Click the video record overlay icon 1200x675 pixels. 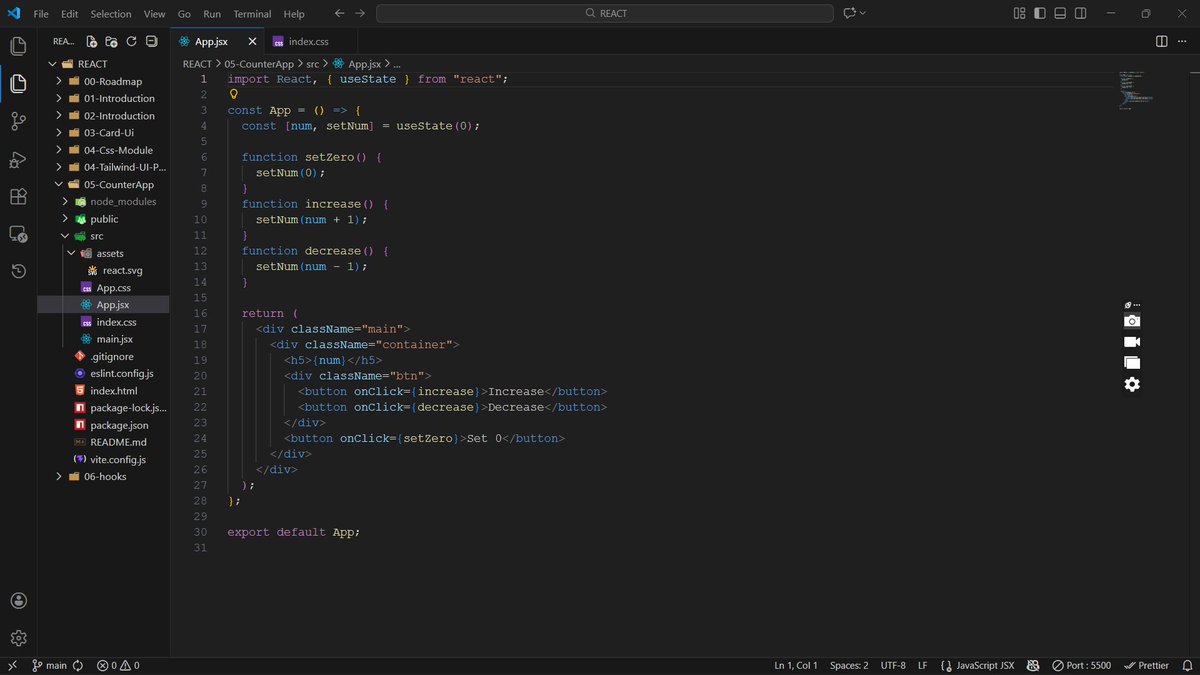point(1132,342)
